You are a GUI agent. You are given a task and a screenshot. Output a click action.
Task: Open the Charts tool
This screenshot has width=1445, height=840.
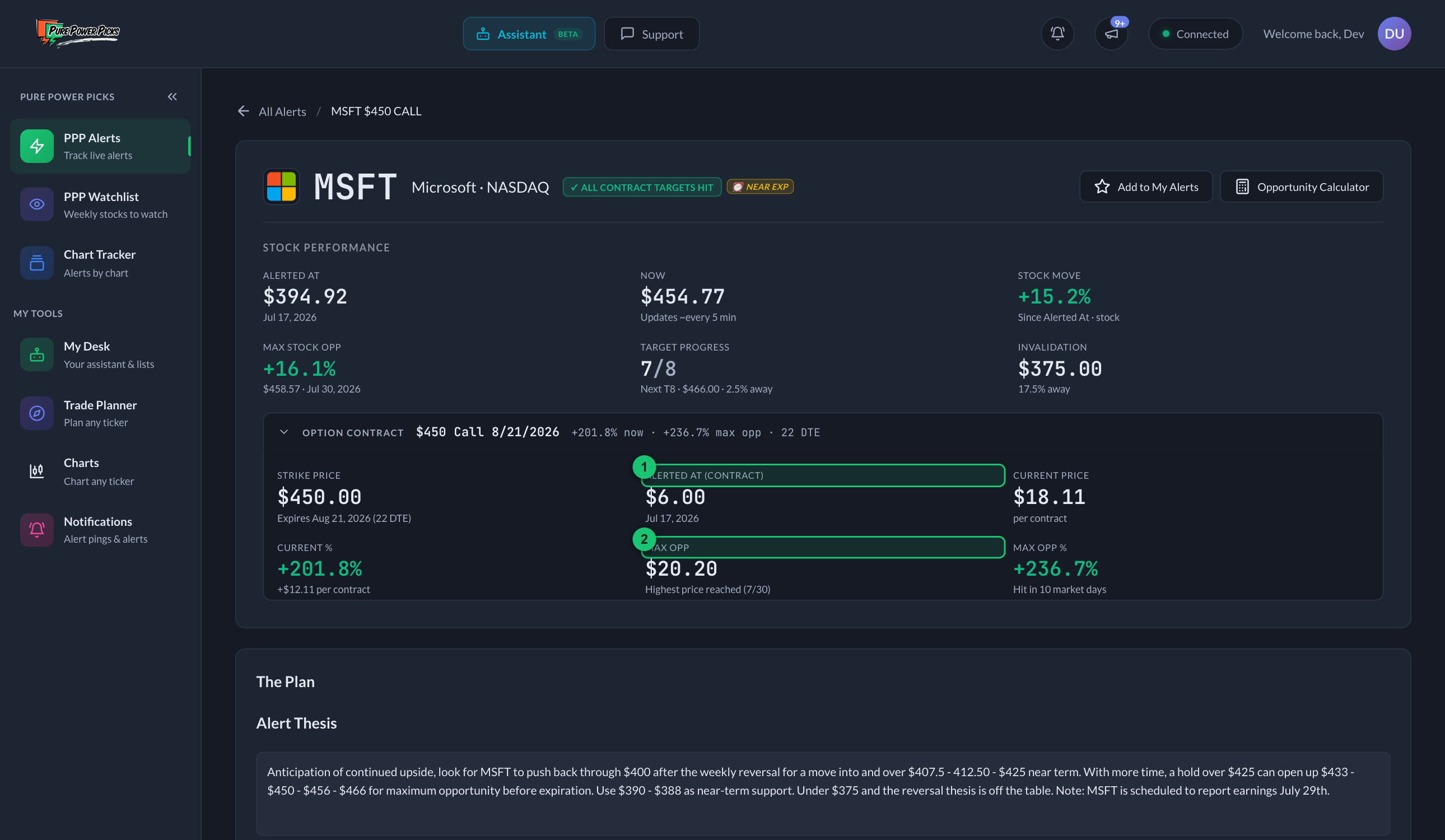pyautogui.click(x=100, y=472)
